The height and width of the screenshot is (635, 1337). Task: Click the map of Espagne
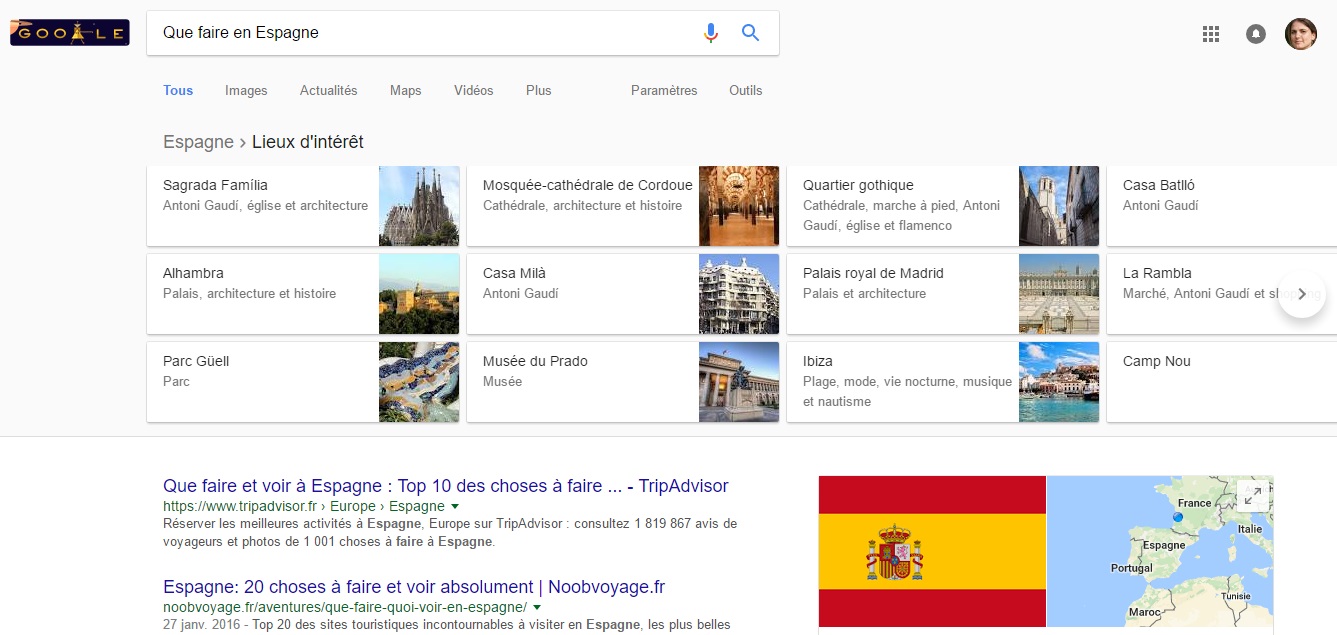(x=1160, y=551)
